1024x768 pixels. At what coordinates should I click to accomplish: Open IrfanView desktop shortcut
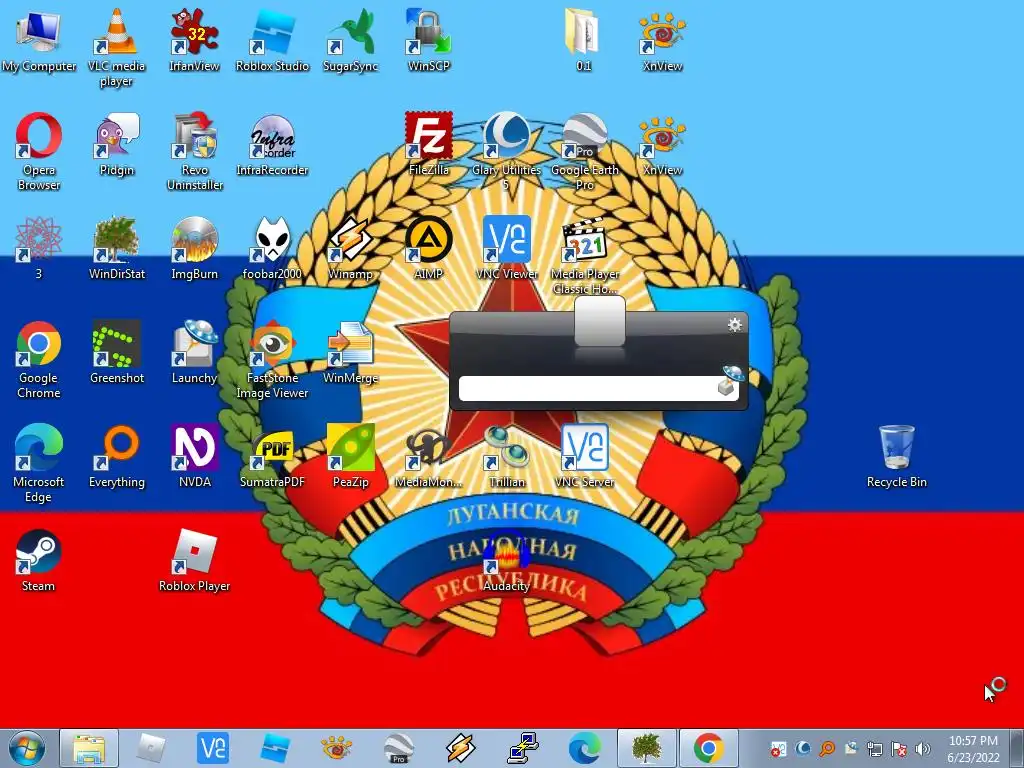[x=194, y=40]
